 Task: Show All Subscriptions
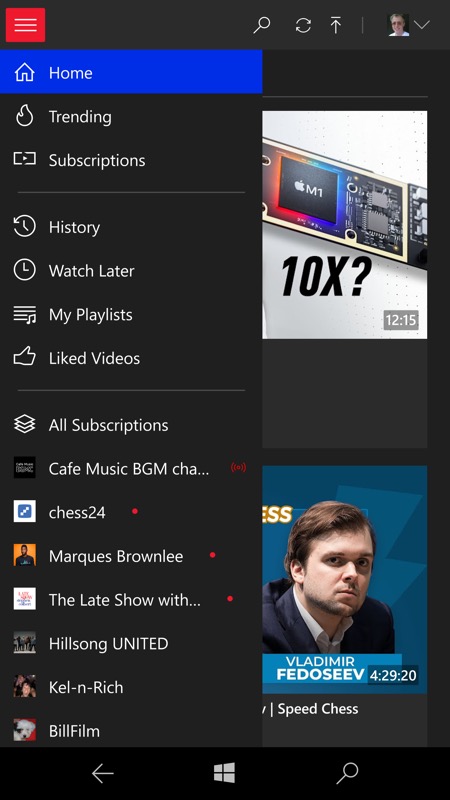(x=131, y=424)
